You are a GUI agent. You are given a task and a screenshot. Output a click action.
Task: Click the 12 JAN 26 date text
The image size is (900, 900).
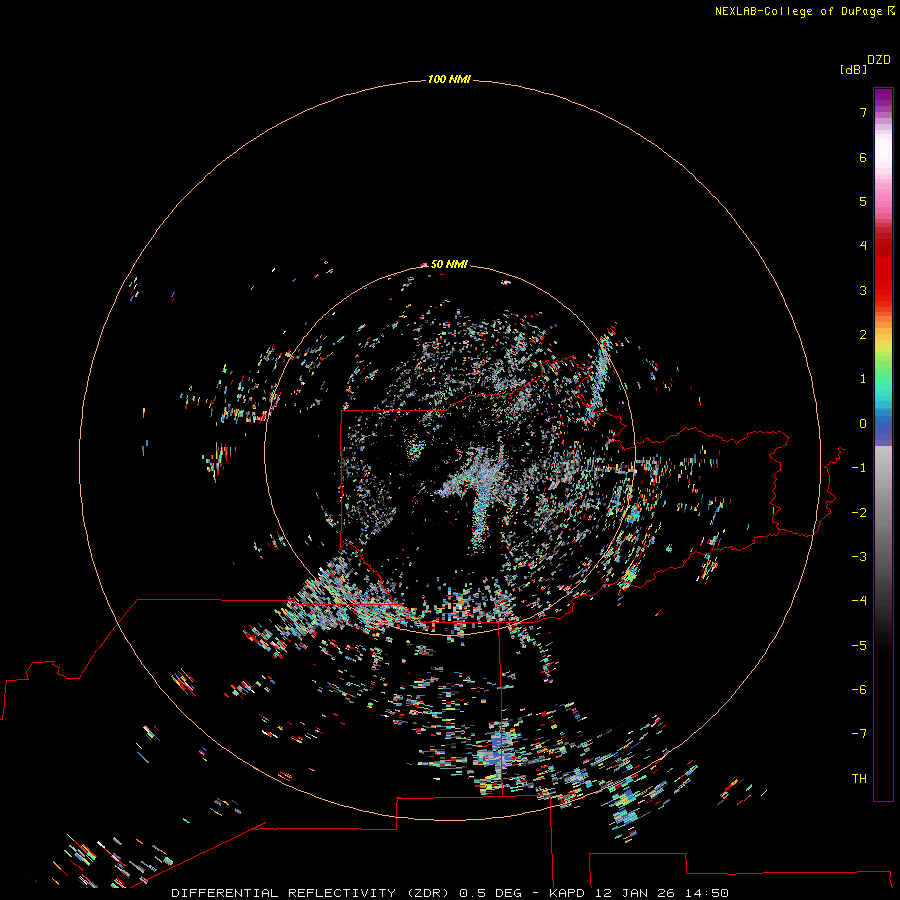pyautogui.click(x=634, y=893)
